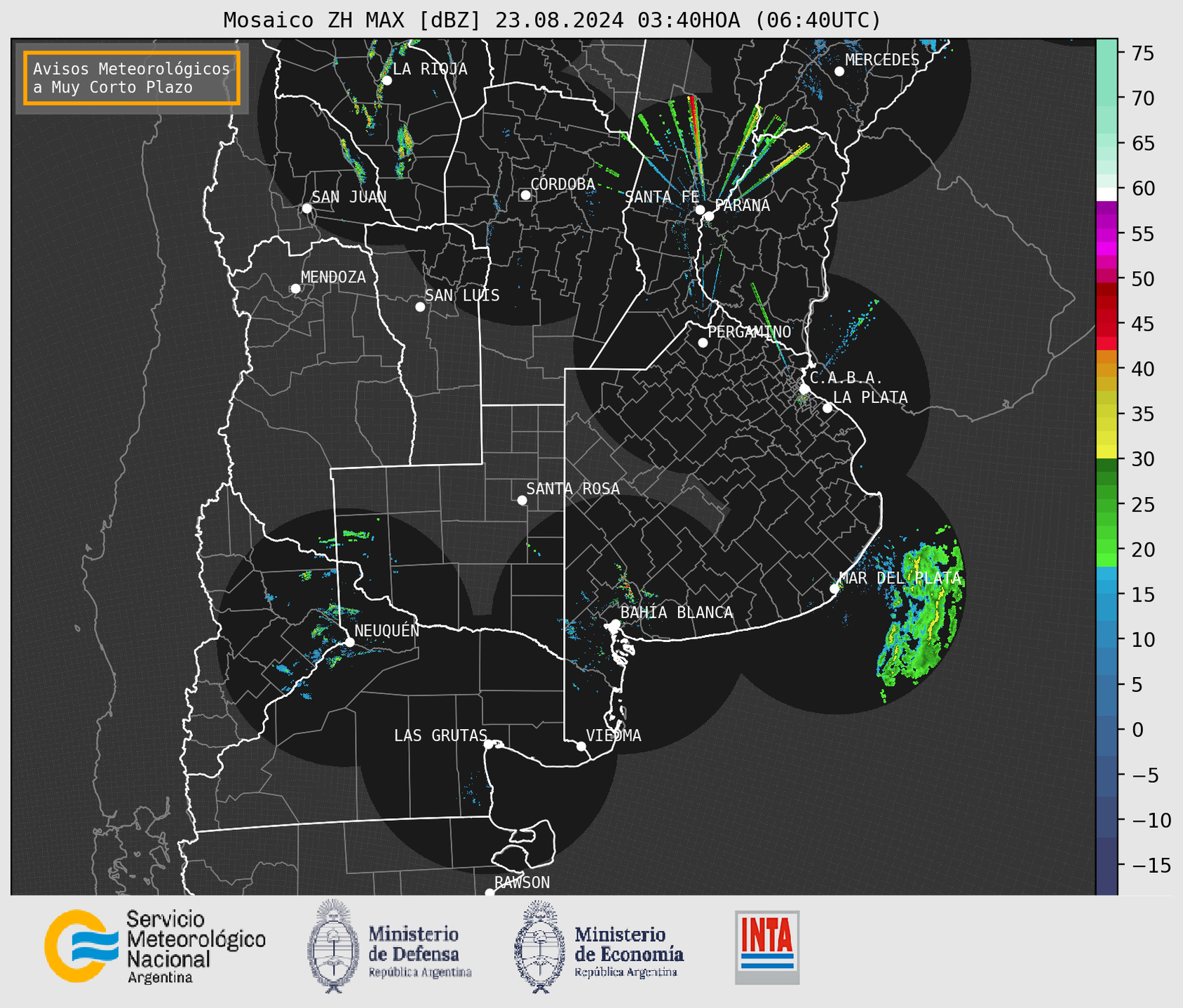Screen dimensions: 1183x1008
Task: Select the PARANÁ city marker dot
Action: (x=709, y=216)
